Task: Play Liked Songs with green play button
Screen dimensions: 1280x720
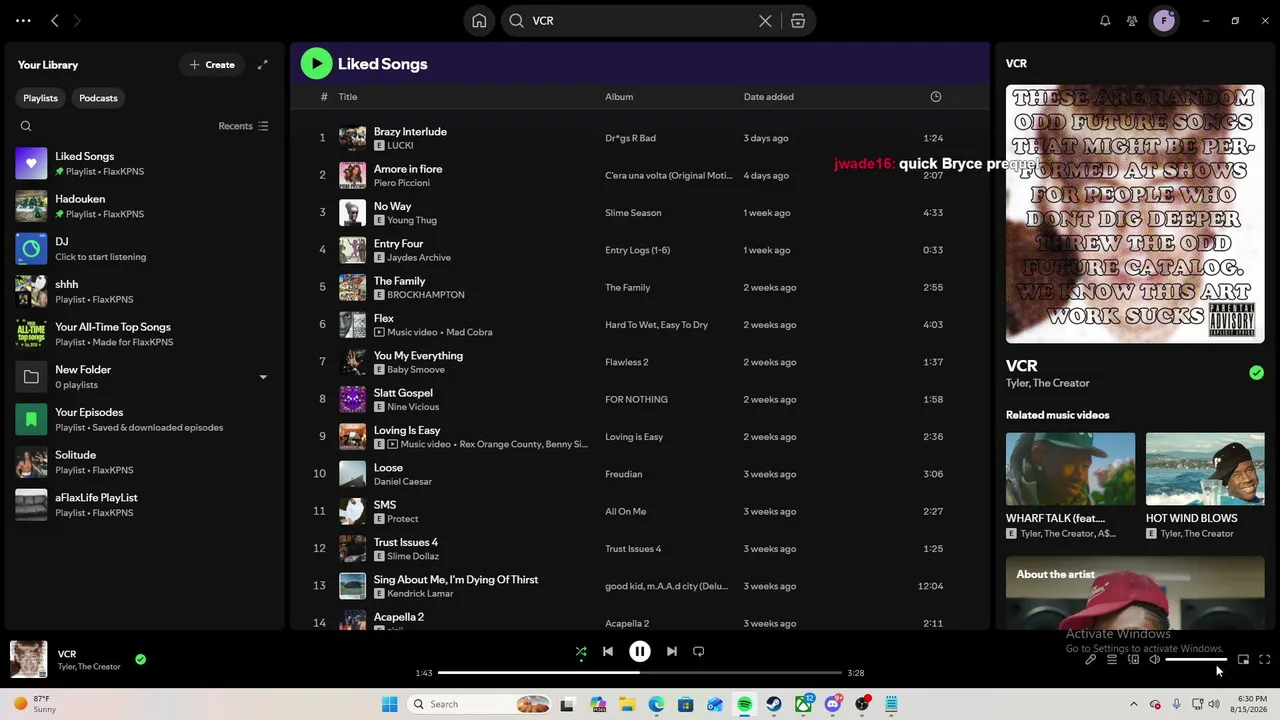Action: pyautogui.click(x=316, y=64)
